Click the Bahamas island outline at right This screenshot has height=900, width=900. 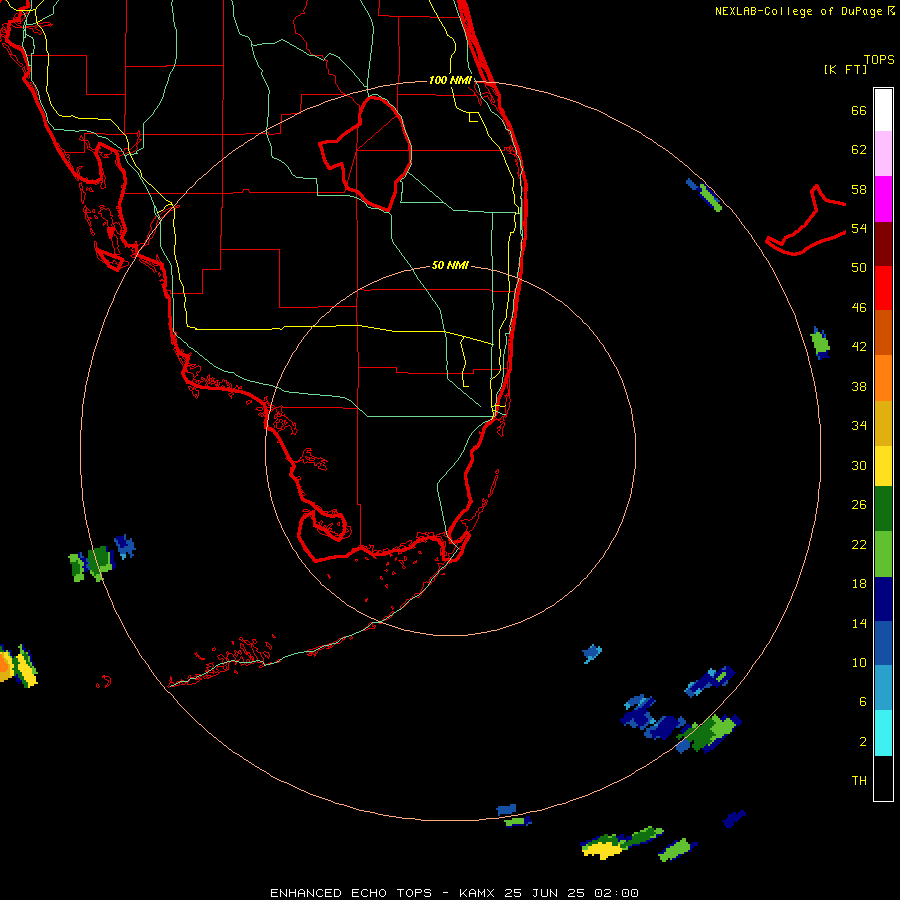click(x=806, y=220)
